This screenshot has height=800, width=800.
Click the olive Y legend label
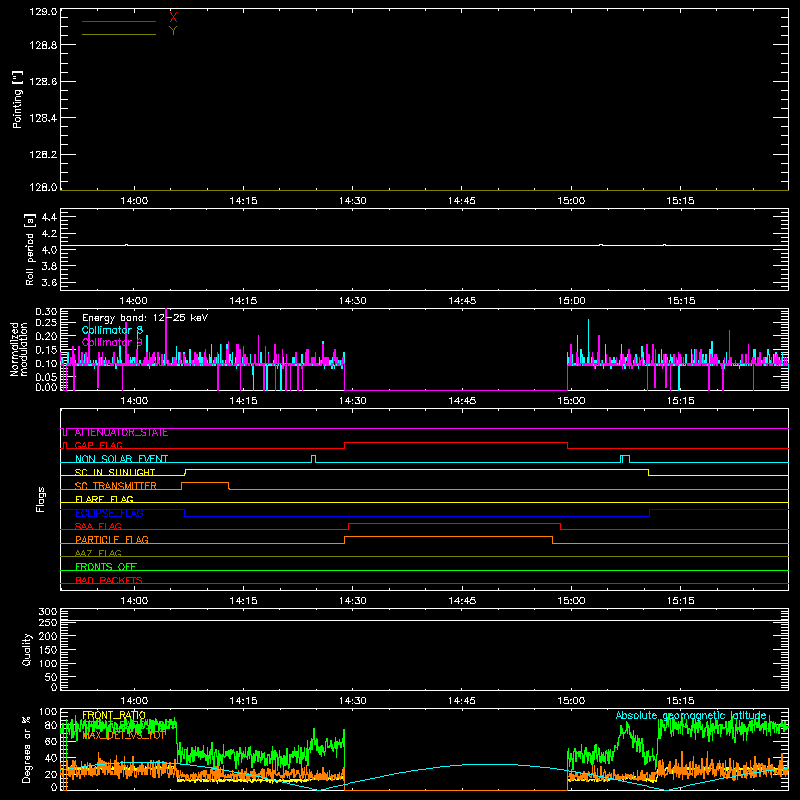(x=173, y=31)
